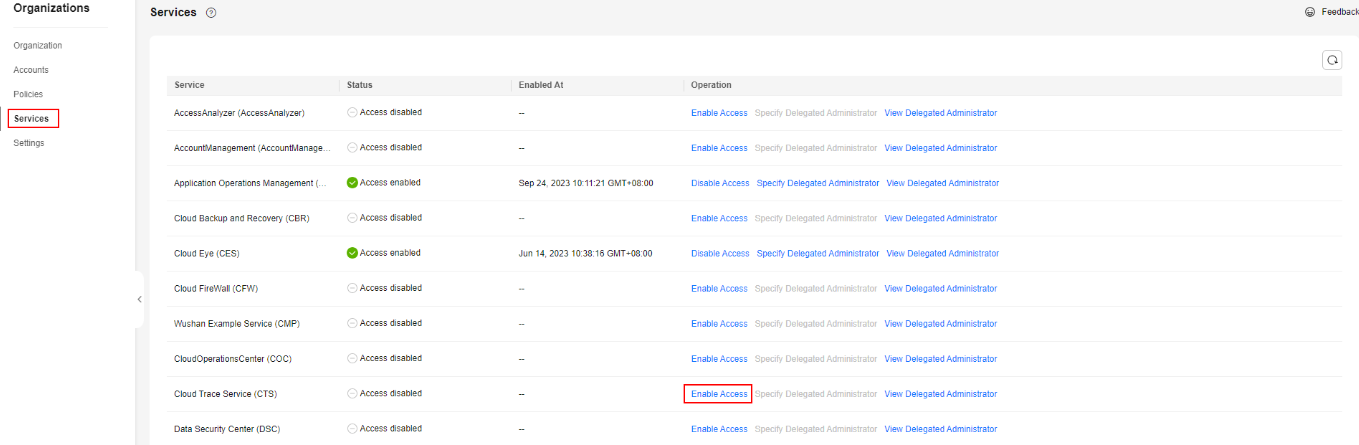1359x445 pixels.
Task: Enable Access for Data Security Center (DSC)
Action: pos(719,429)
